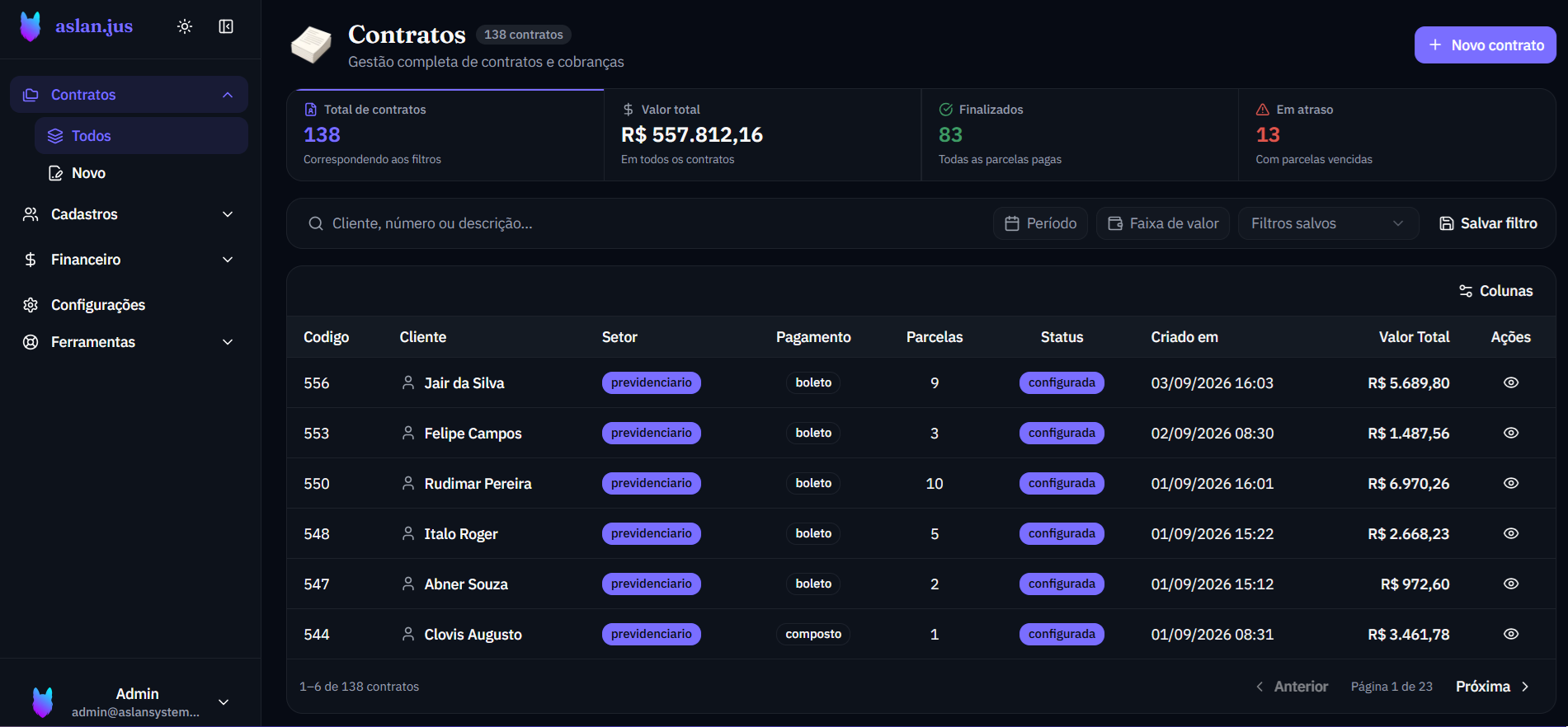
Task: Click the aslan.jus logo
Action: (x=76, y=26)
